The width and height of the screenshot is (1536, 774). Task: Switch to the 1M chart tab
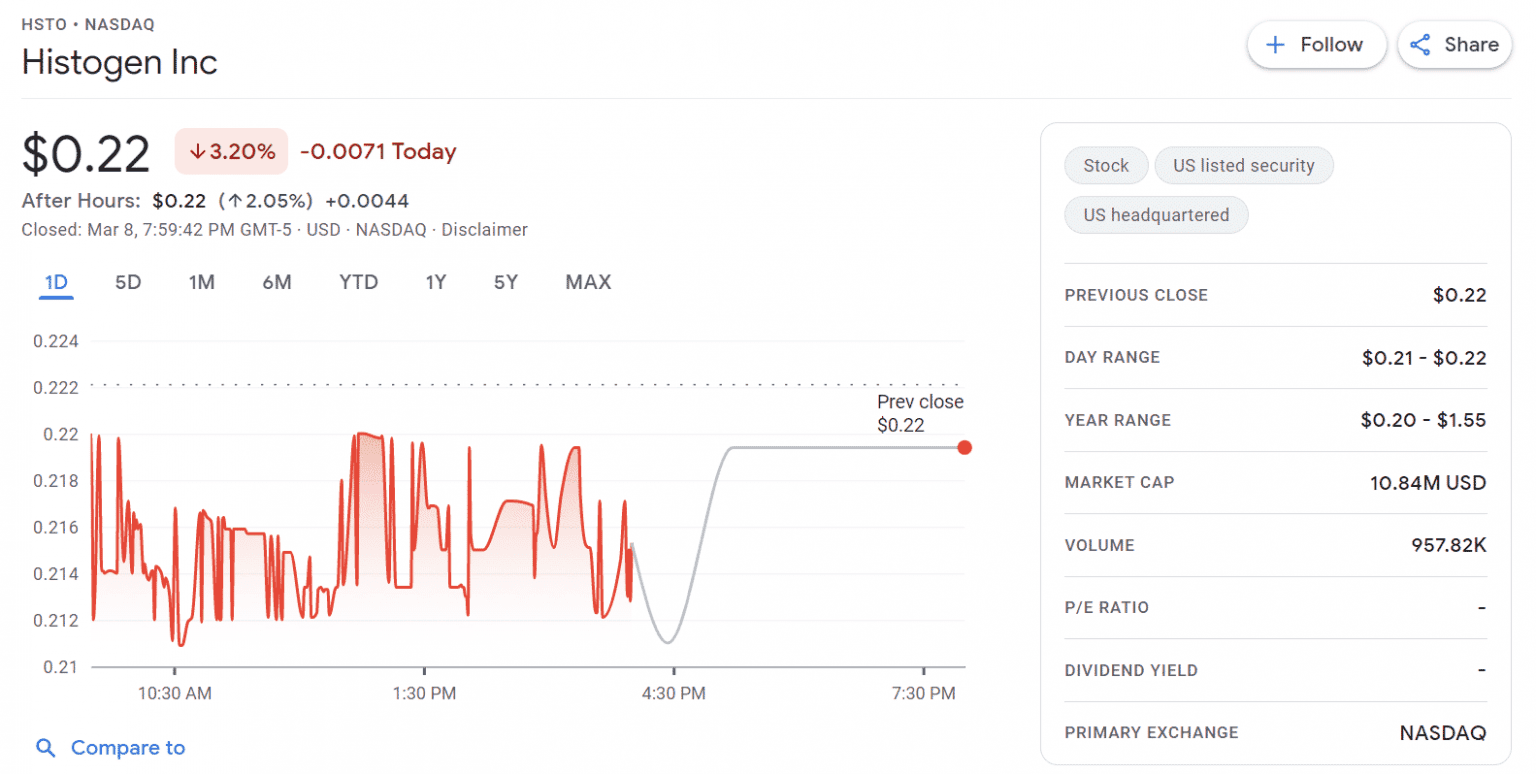pos(201,282)
